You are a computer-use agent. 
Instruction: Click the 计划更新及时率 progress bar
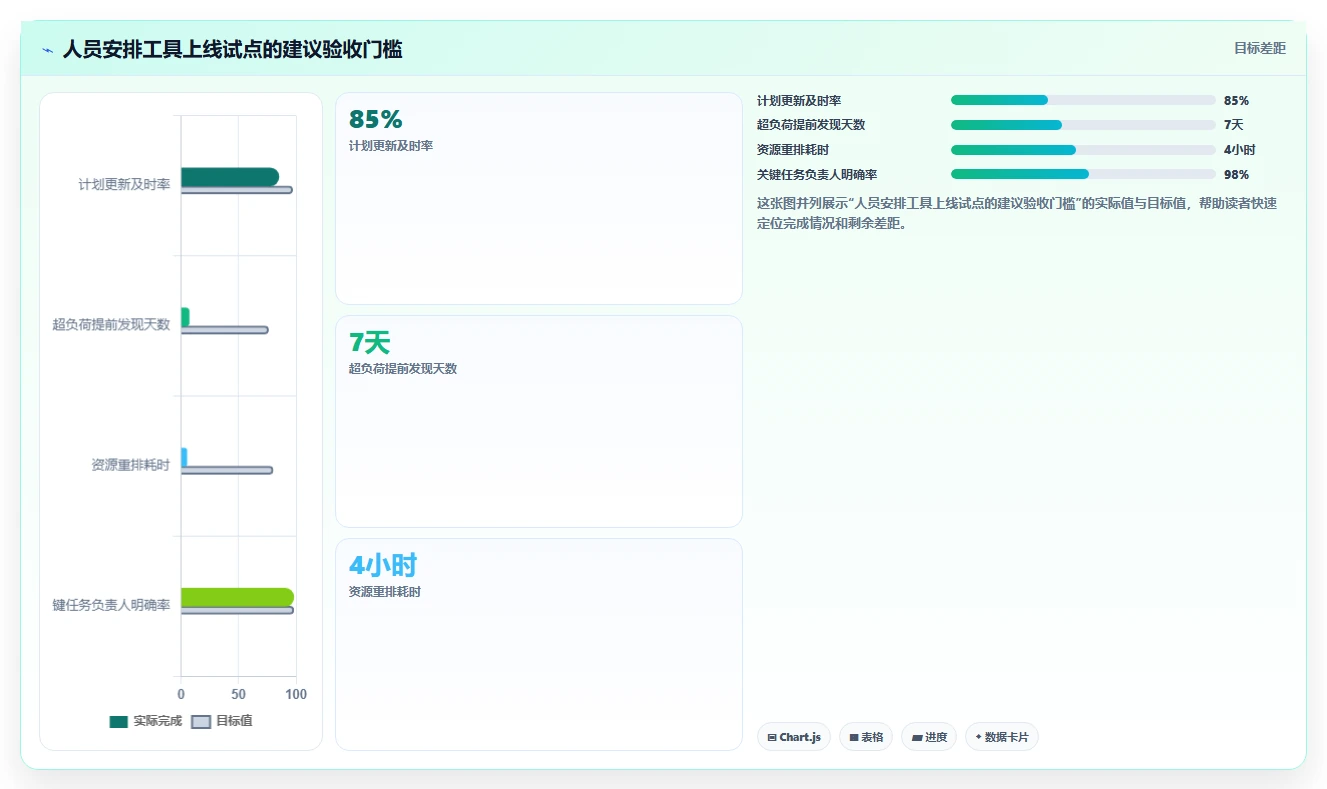[x=1083, y=100]
